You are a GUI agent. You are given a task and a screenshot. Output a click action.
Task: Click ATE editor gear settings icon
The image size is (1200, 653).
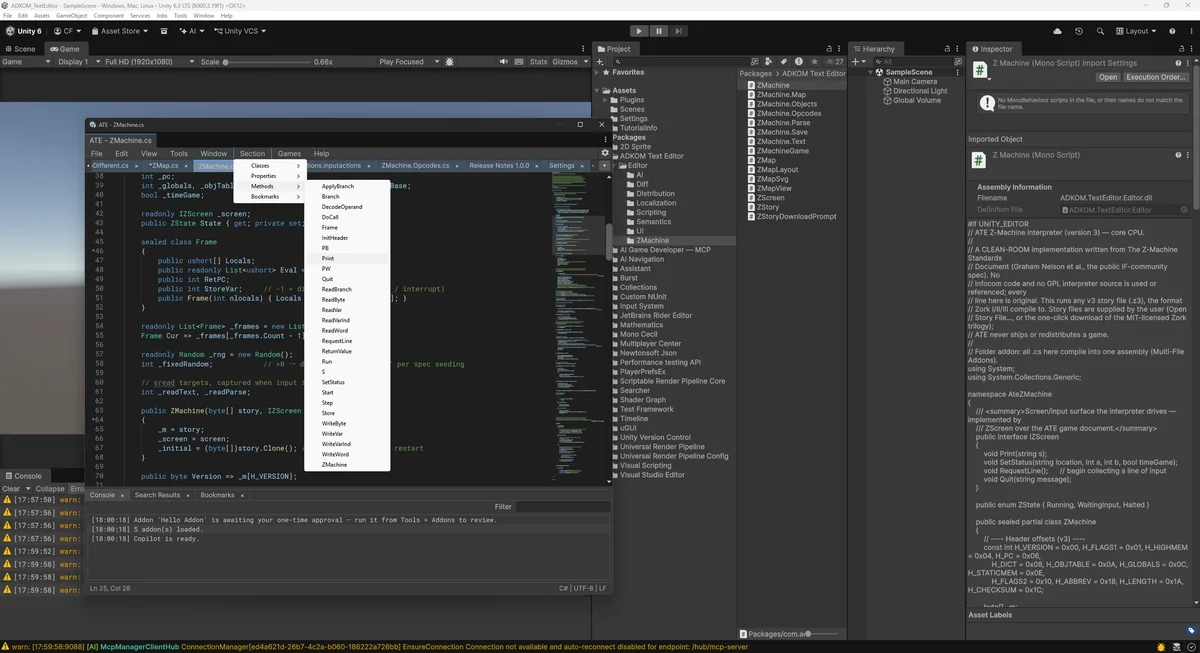[x=605, y=154]
